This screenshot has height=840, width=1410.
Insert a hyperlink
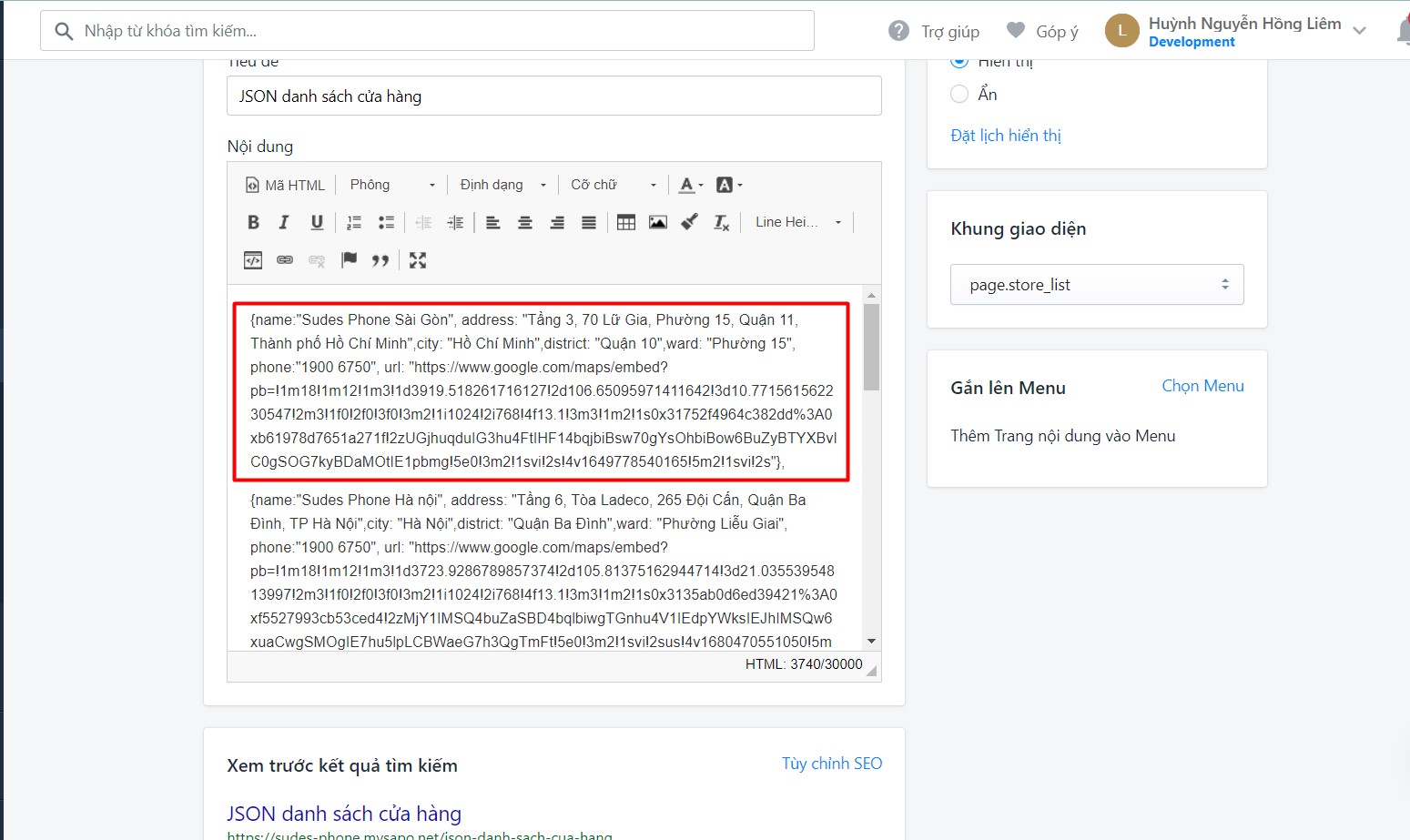click(x=285, y=260)
